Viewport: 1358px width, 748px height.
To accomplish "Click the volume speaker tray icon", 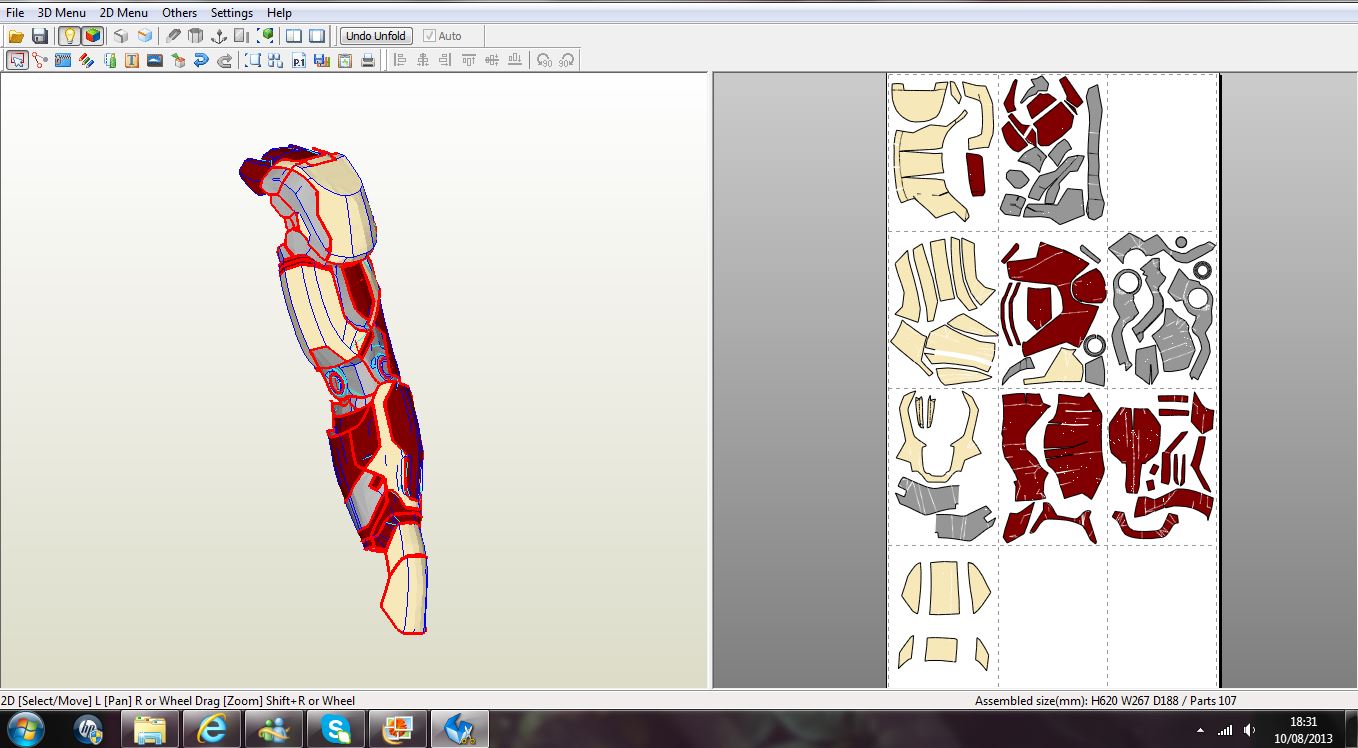I will tap(1250, 730).
